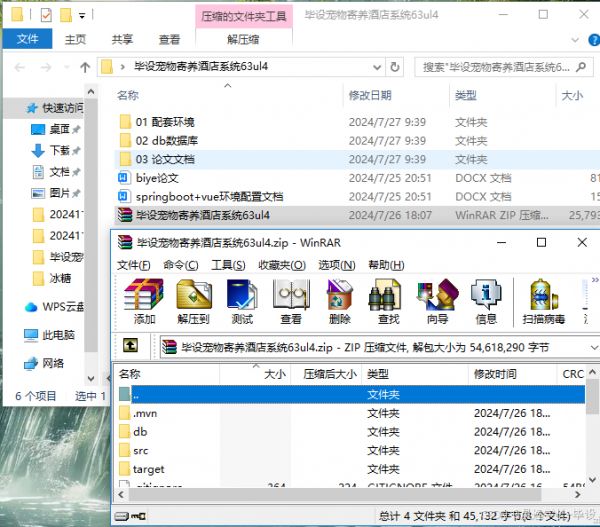The image size is (600, 527).
Task: Run the Test (测试) archive tool
Action: (242, 301)
